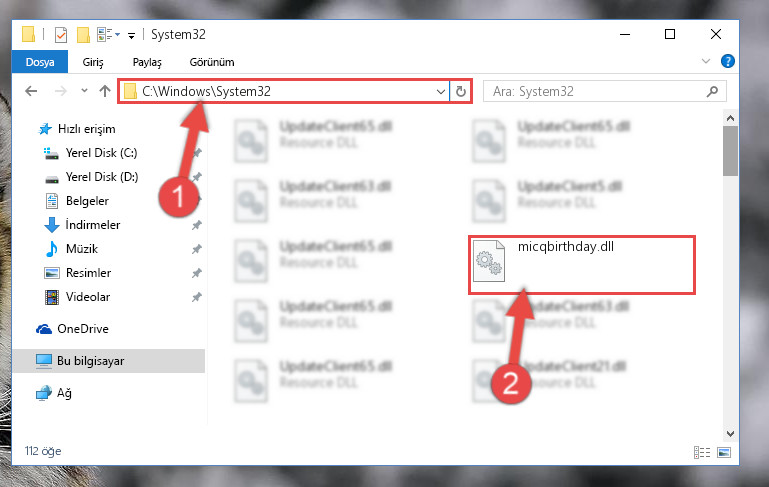The height and width of the screenshot is (487, 769).
Task: Open the Görünüm ribbon tab
Action: coord(212,62)
